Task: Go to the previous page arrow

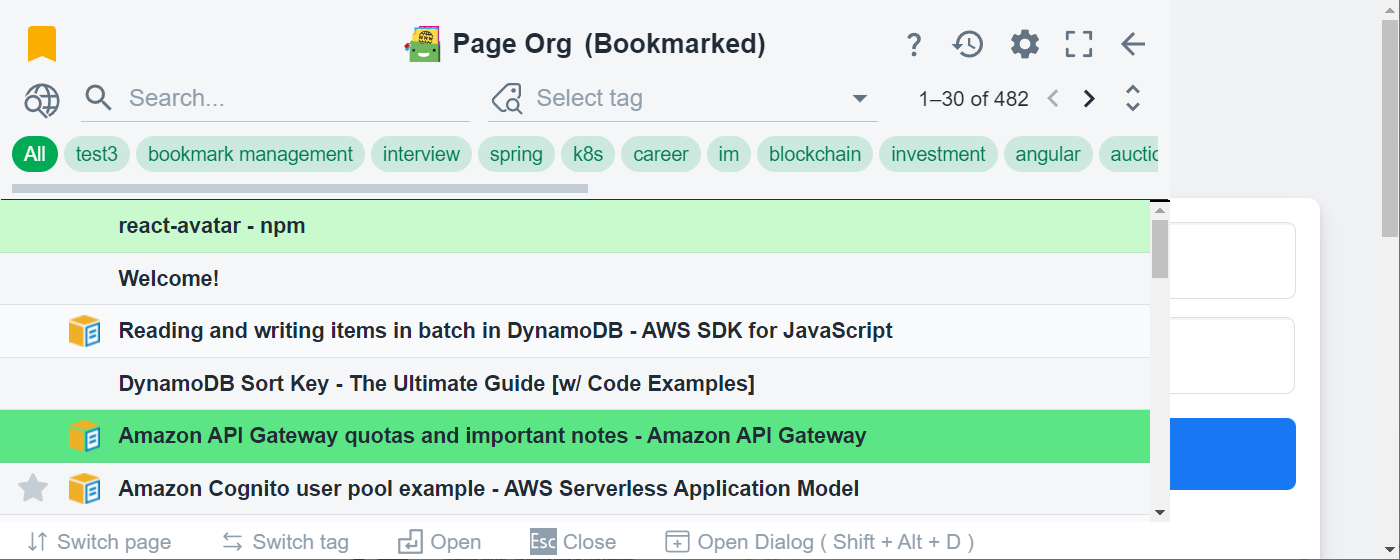Action: pos(1052,99)
